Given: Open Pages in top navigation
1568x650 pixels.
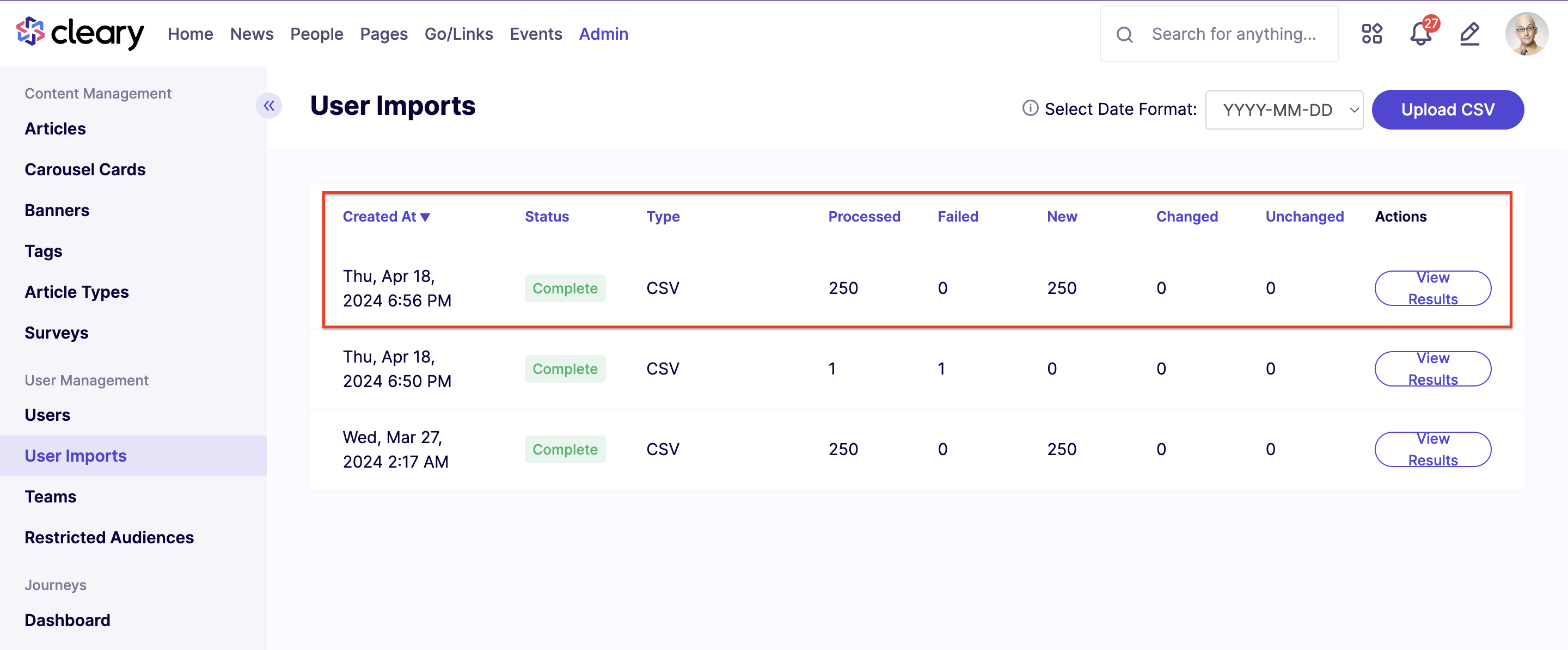Looking at the screenshot, I should coord(383,34).
